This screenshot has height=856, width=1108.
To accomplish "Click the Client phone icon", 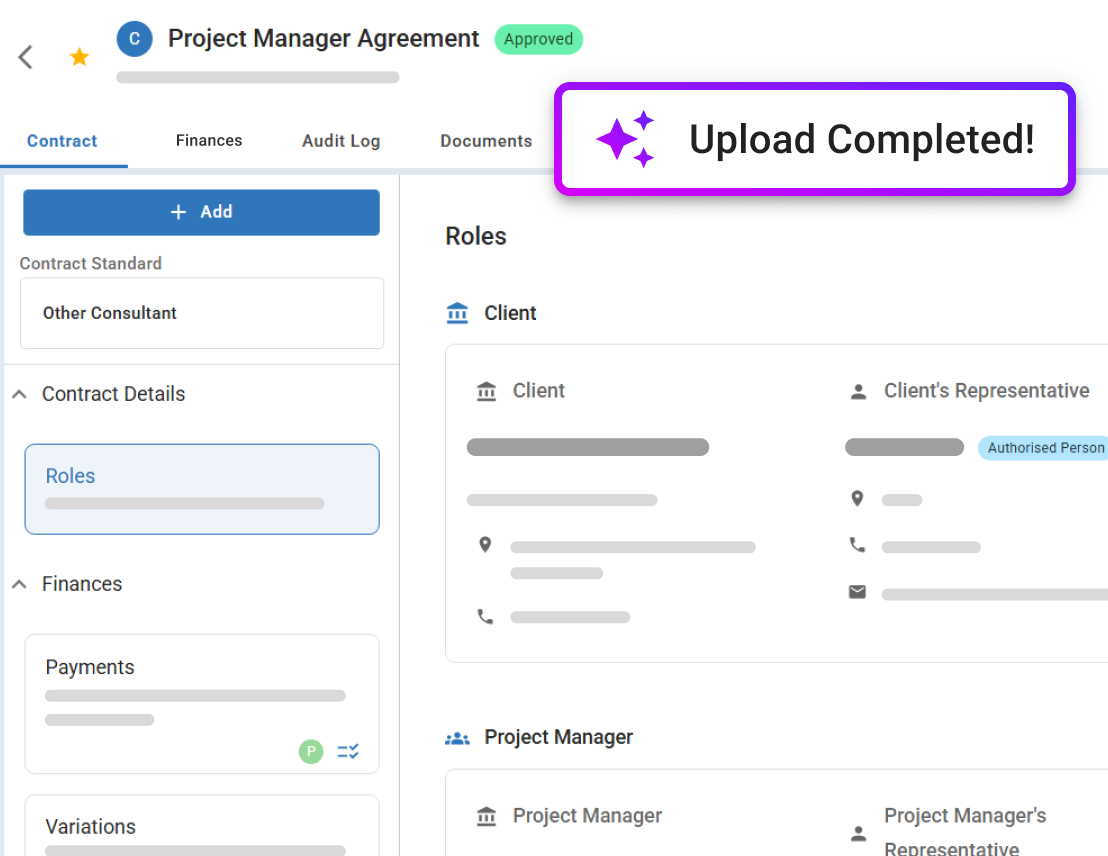I will (x=485, y=616).
